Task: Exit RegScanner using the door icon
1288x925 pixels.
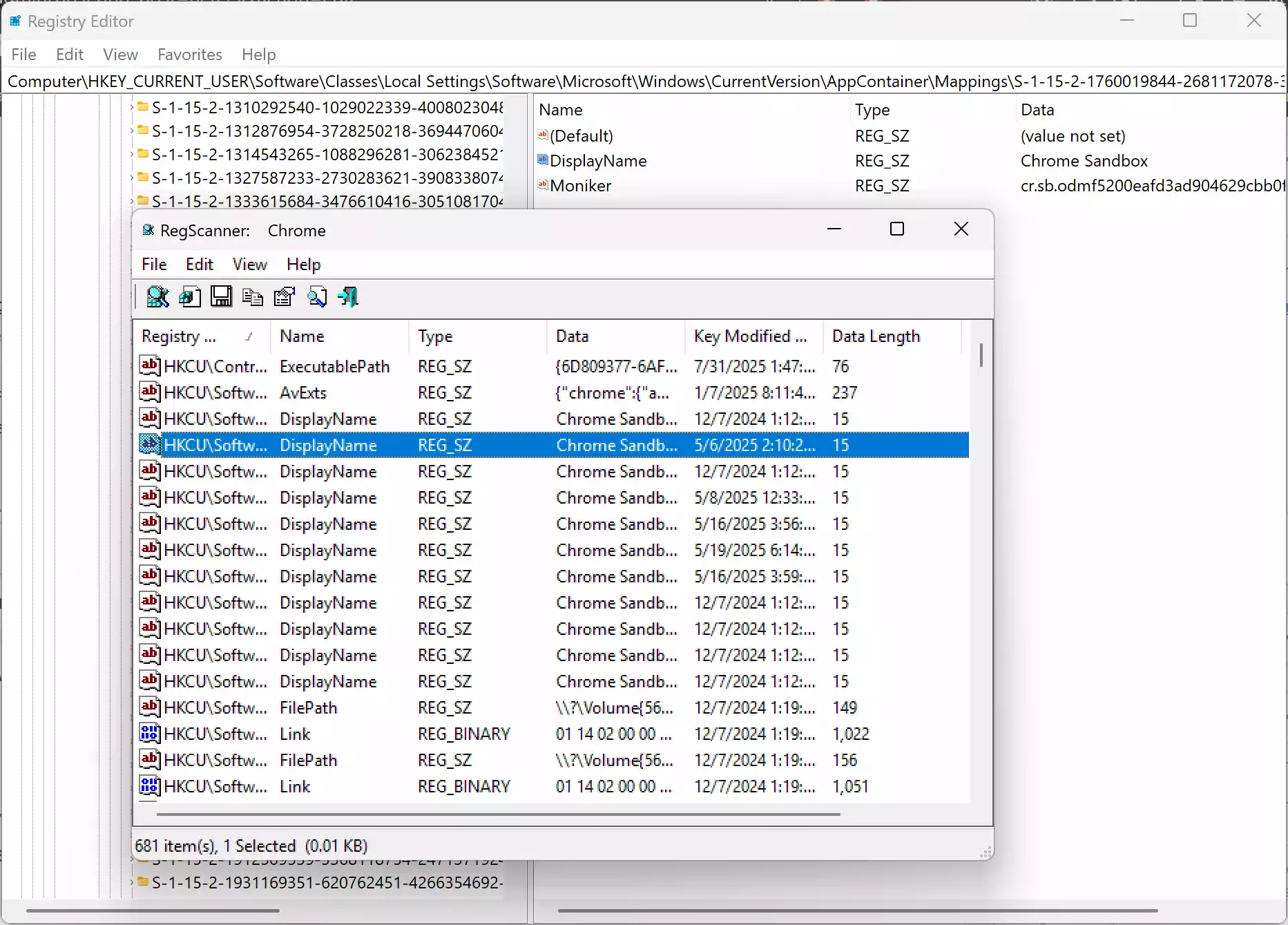Action: click(348, 297)
